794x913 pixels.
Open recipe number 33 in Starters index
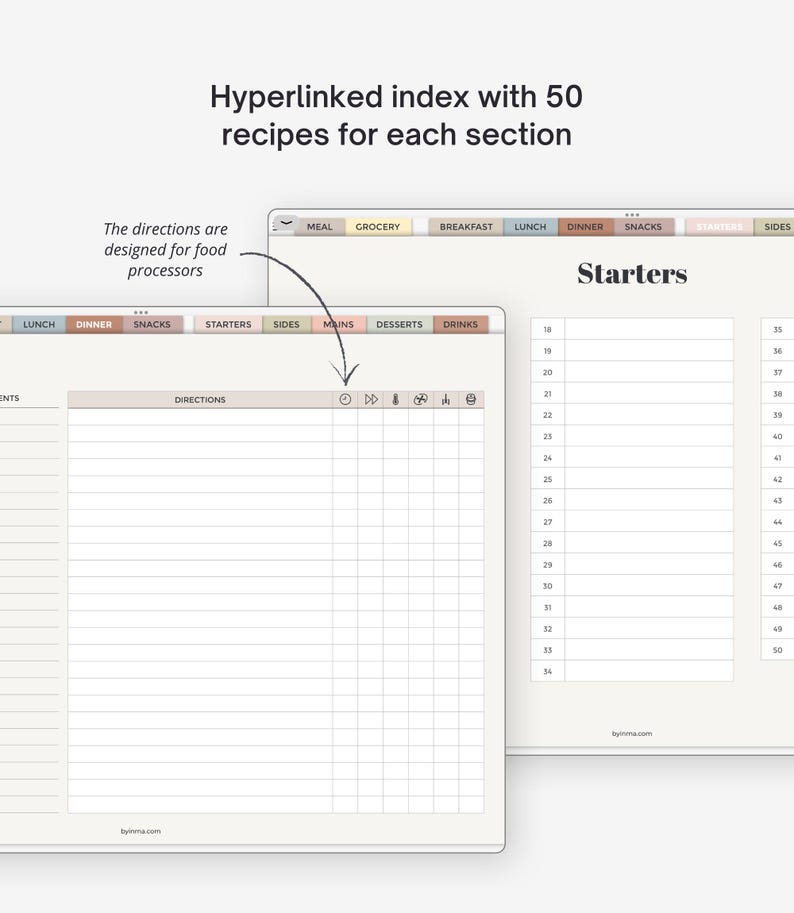(x=547, y=650)
